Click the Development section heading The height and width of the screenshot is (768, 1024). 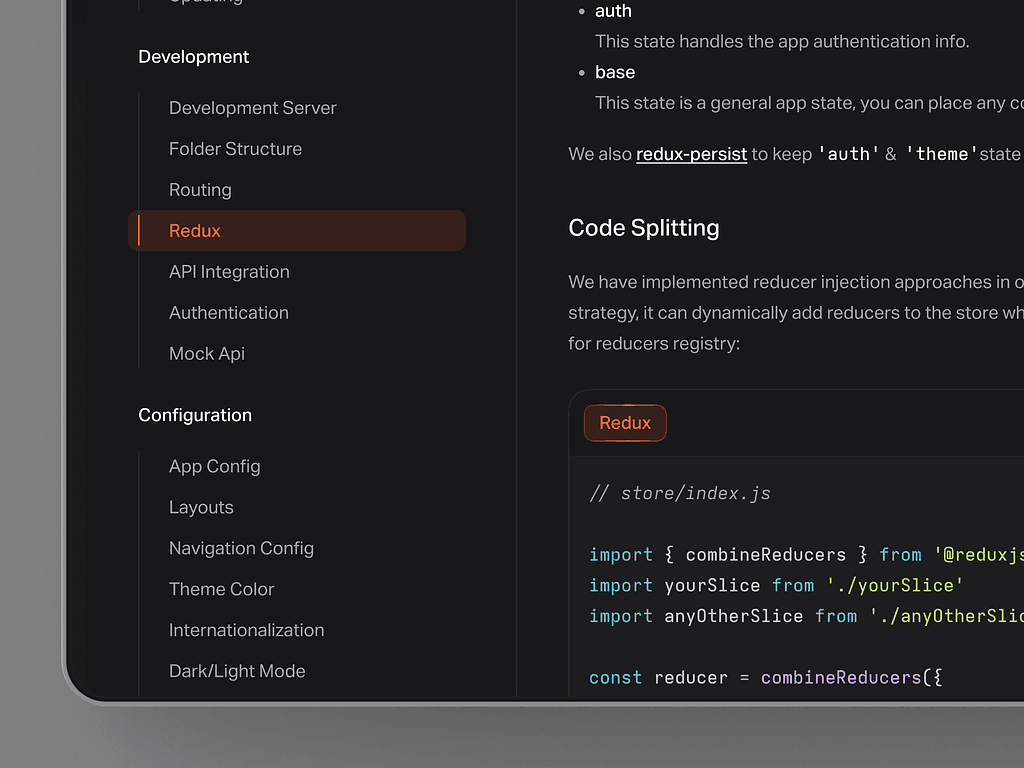tap(194, 57)
